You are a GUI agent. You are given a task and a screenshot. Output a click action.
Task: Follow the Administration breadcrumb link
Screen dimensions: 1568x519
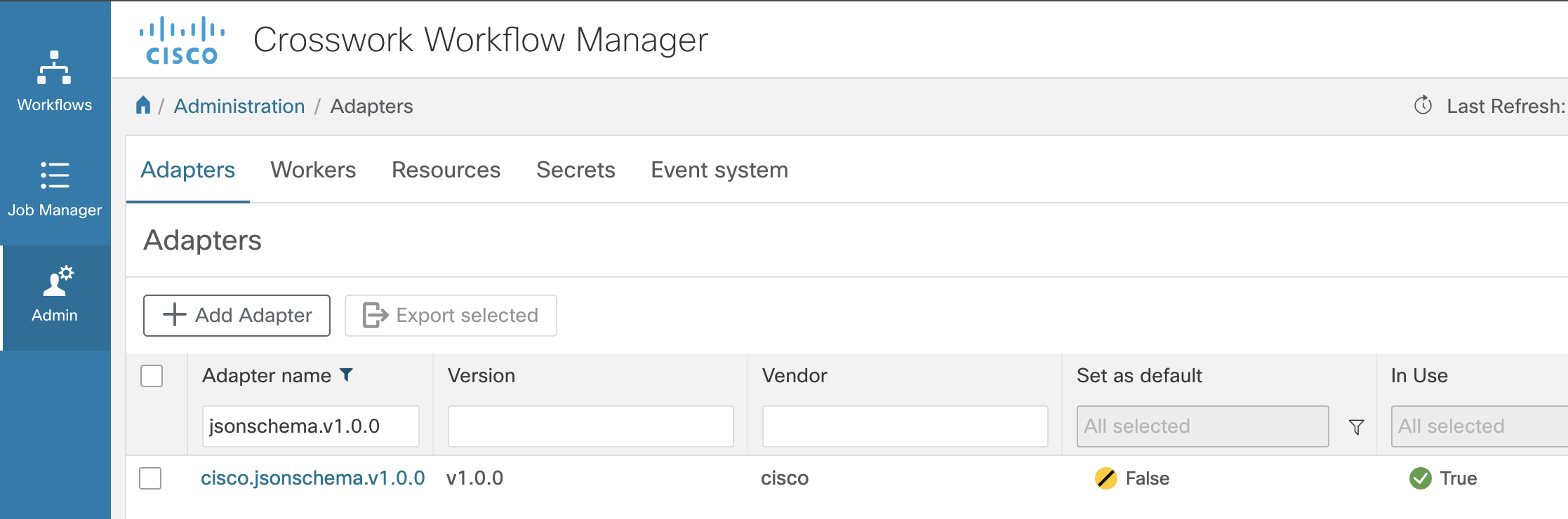[239, 106]
